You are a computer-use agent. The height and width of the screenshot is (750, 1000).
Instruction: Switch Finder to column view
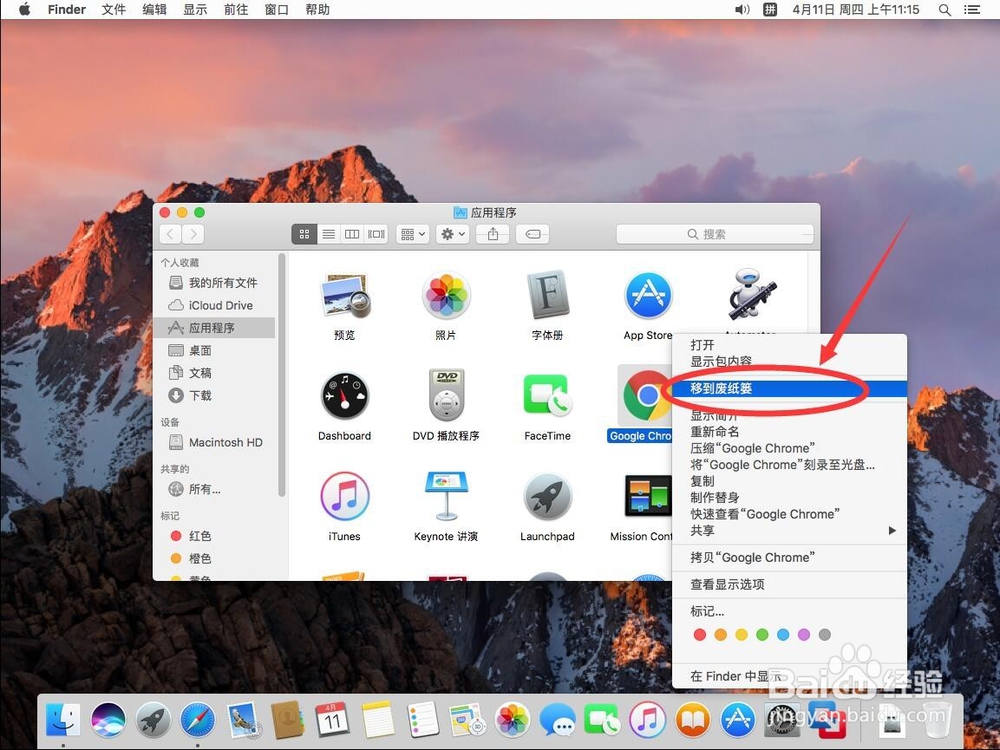(352, 234)
